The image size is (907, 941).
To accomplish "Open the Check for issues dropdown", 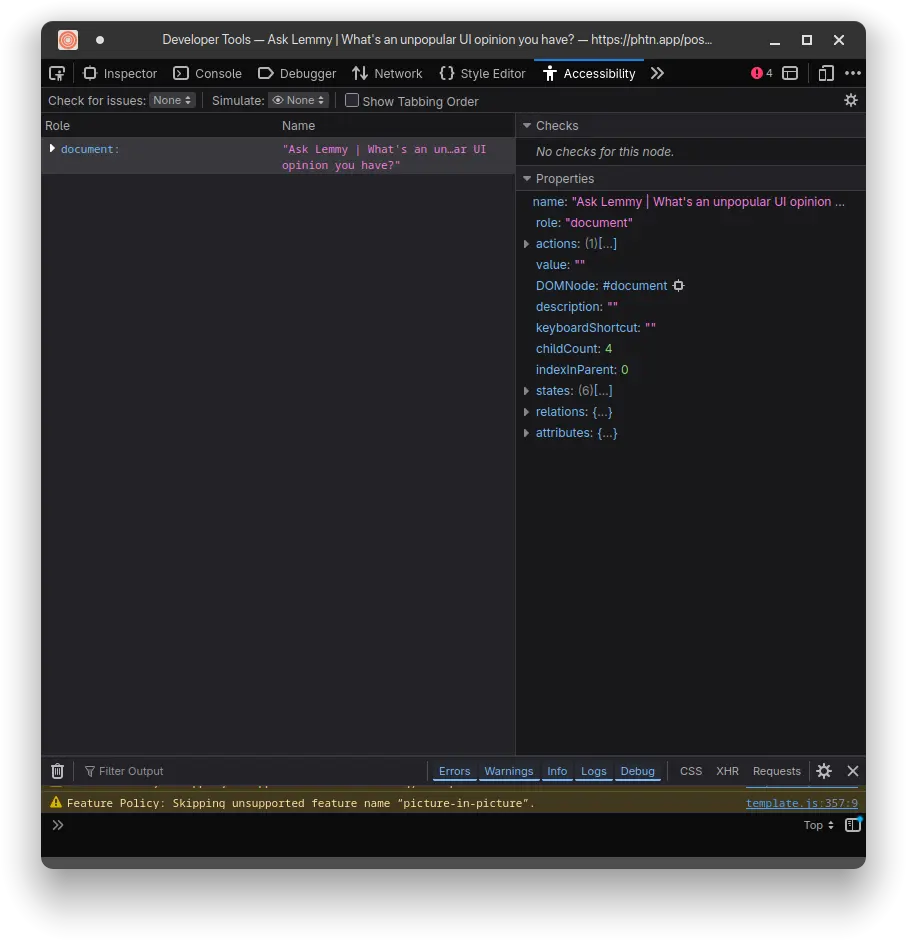I will click(x=172, y=100).
